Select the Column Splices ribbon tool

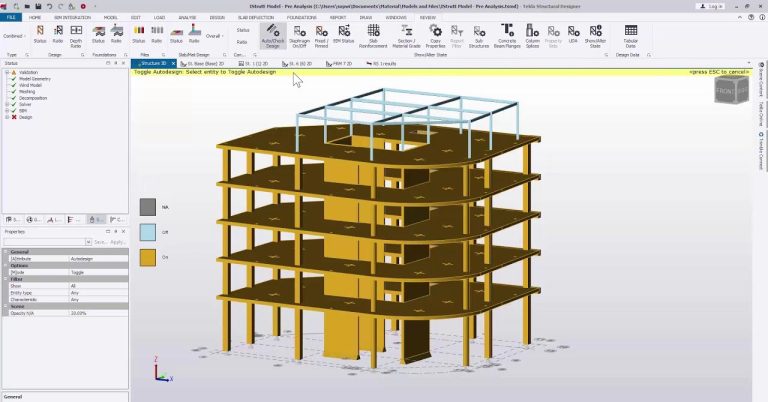pyautogui.click(x=532, y=36)
